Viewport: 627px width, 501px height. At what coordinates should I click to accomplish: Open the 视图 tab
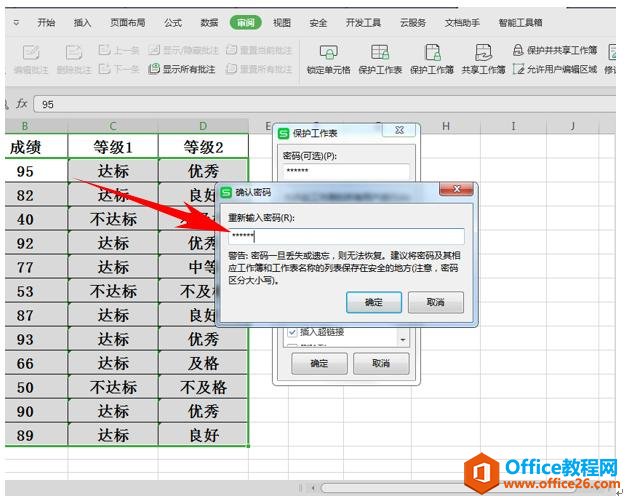282,23
